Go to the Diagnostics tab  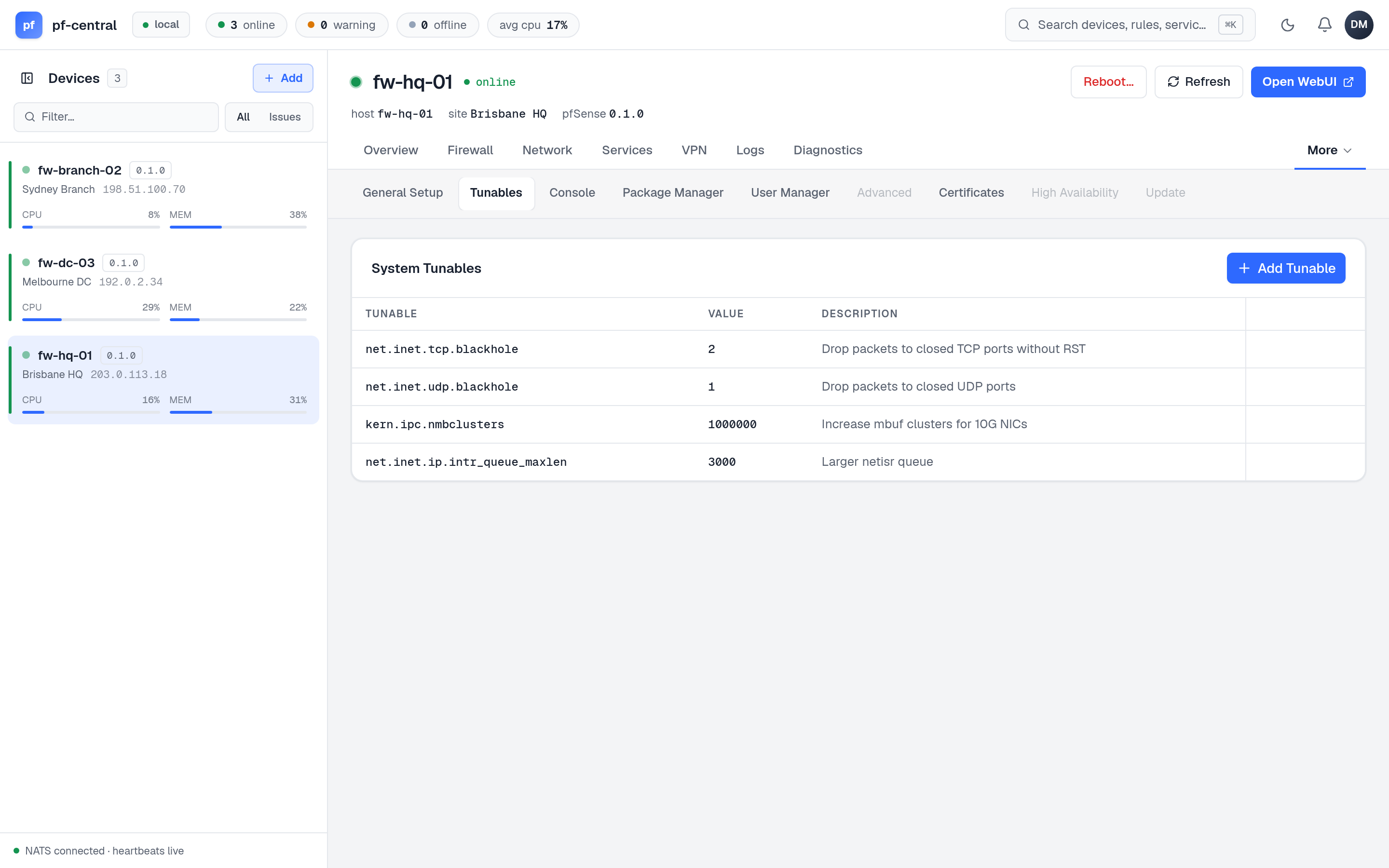[828, 150]
